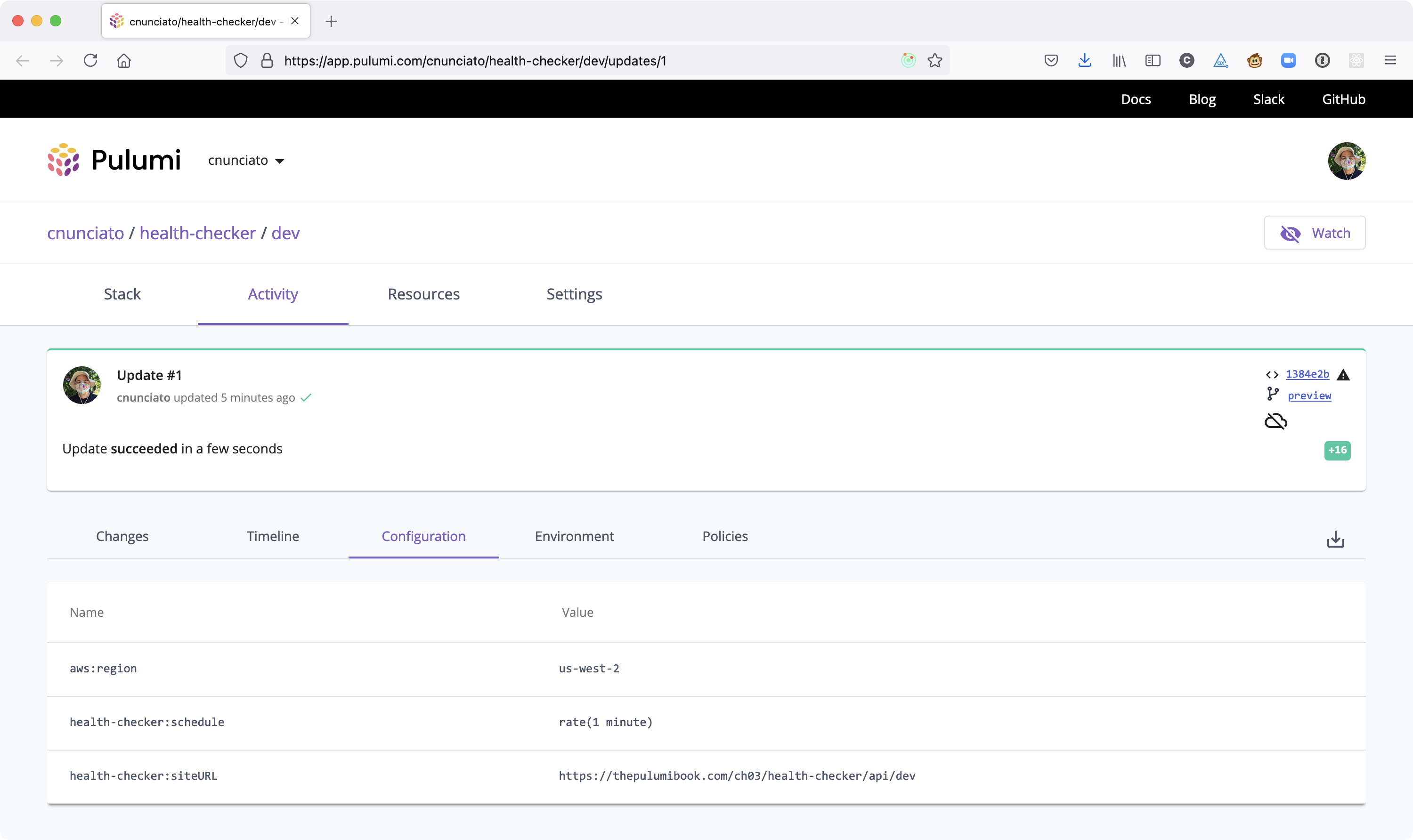Screen dimensions: 1413x840
Task: Click the cloud-off icon in the update card
Action: tap(1276, 421)
